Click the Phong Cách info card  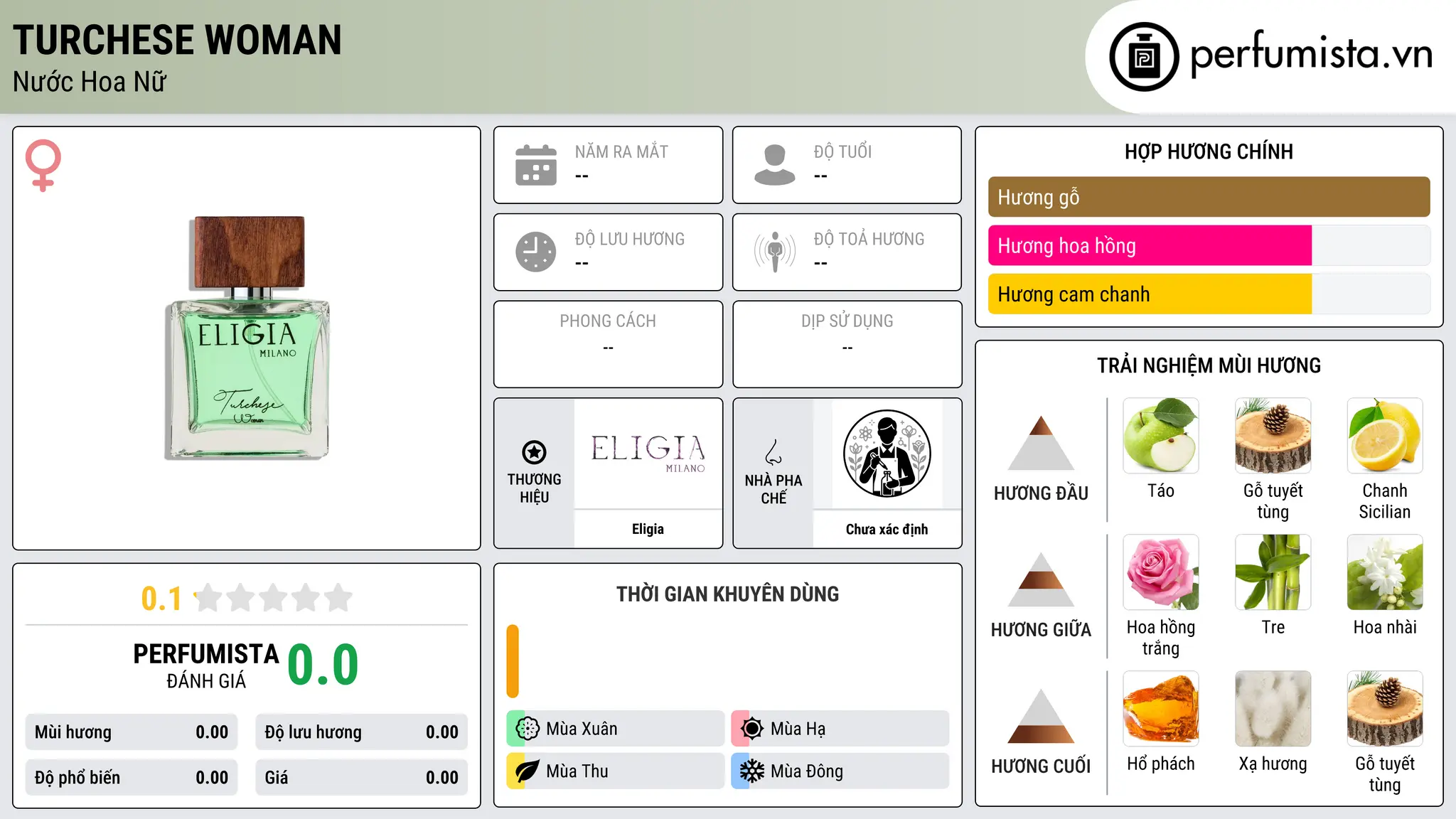(609, 344)
